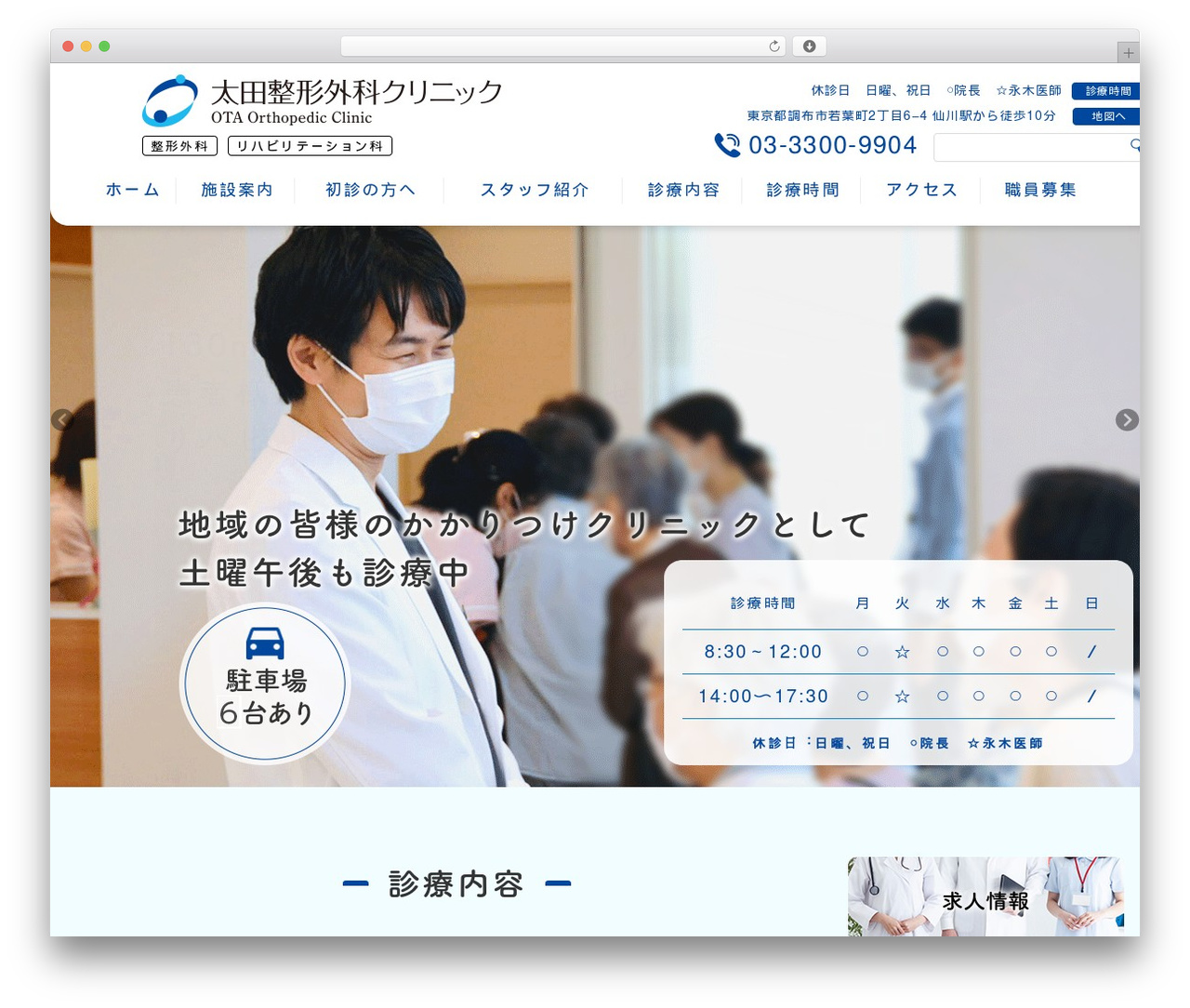
Task: Open the 初診の方へ menu item
Action: point(370,190)
